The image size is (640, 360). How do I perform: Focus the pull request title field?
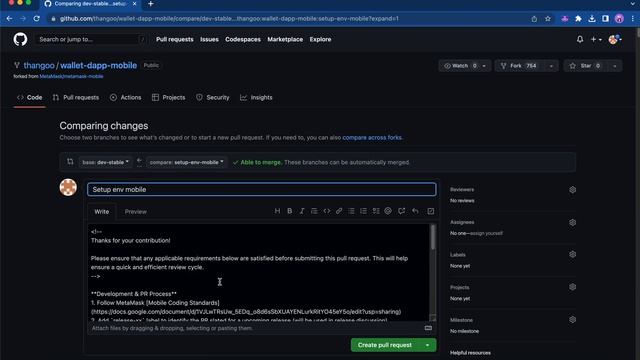tap(262, 189)
